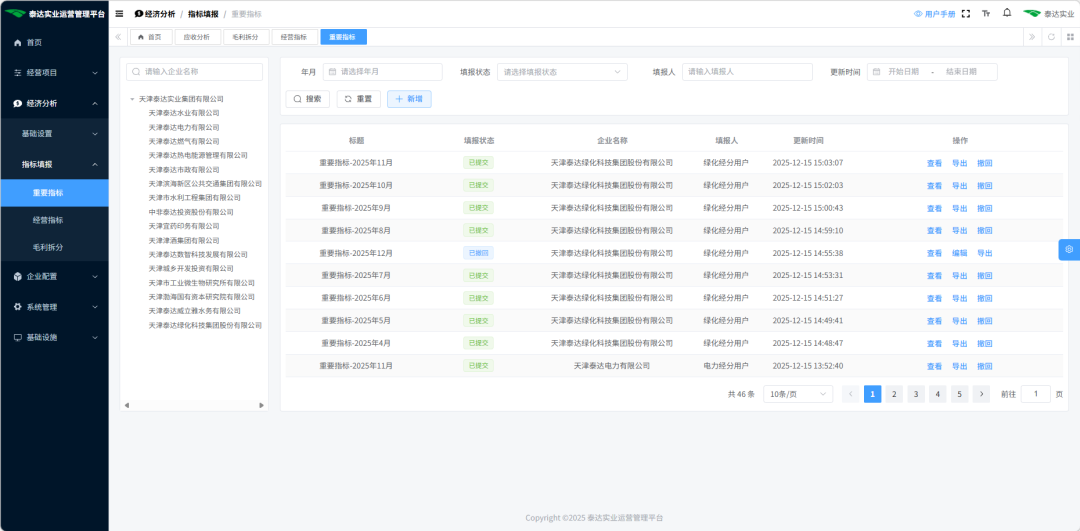This screenshot has width=1080, height=531.
Task: Go to page 3 in pagination
Action: click(x=915, y=394)
